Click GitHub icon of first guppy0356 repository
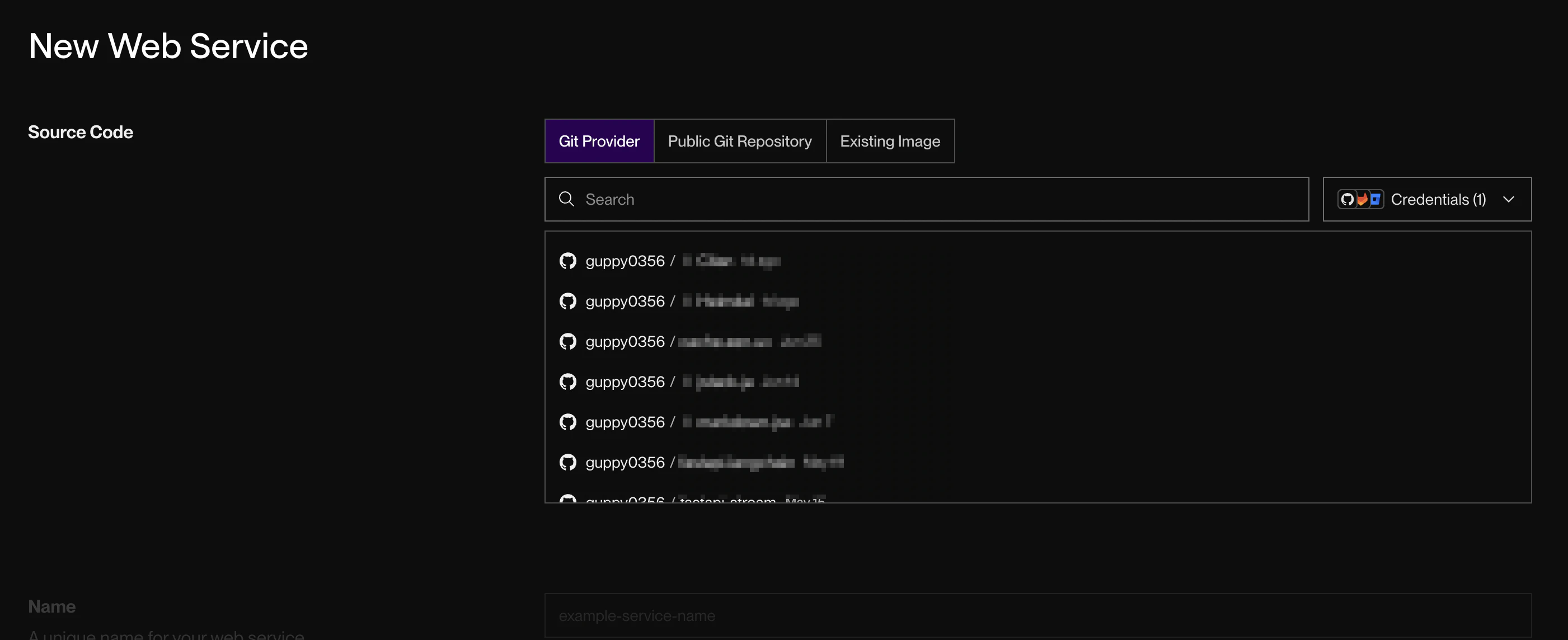Screen dimensions: 1568x640 [567, 261]
